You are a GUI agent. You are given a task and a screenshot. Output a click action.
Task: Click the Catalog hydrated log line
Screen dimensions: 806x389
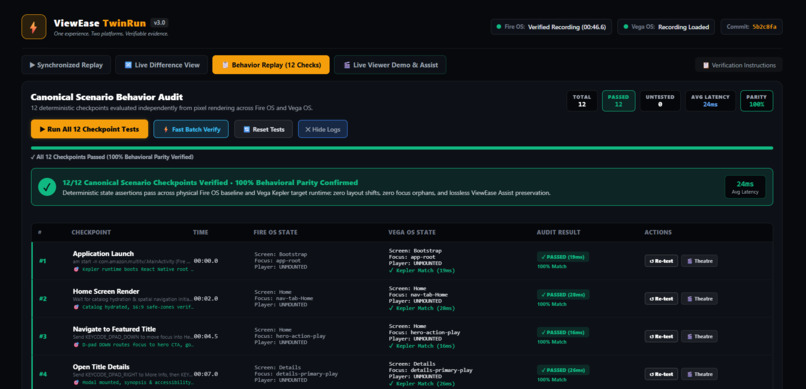(x=134, y=307)
